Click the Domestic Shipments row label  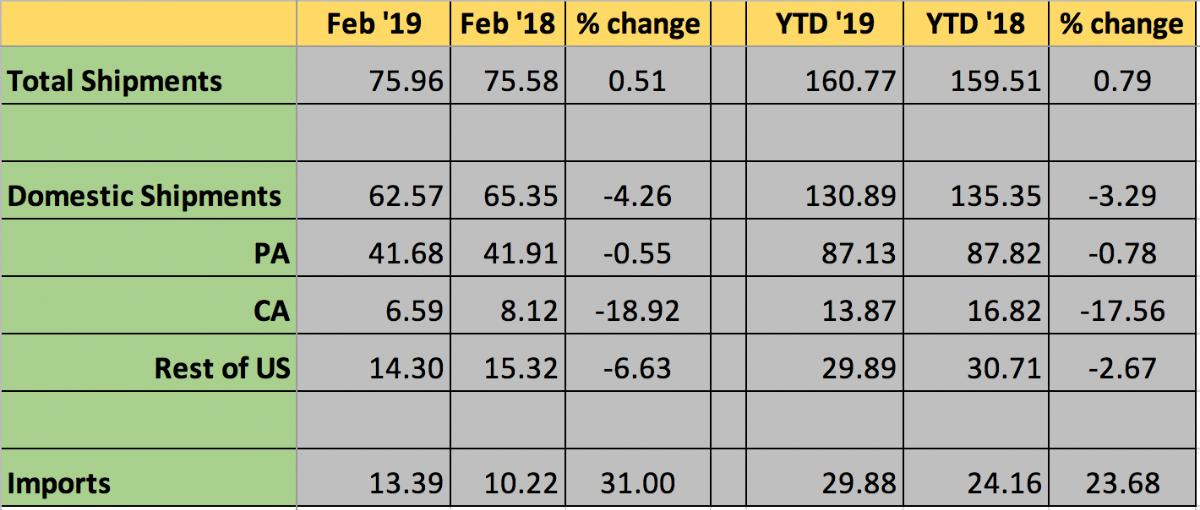pyautogui.click(x=145, y=196)
